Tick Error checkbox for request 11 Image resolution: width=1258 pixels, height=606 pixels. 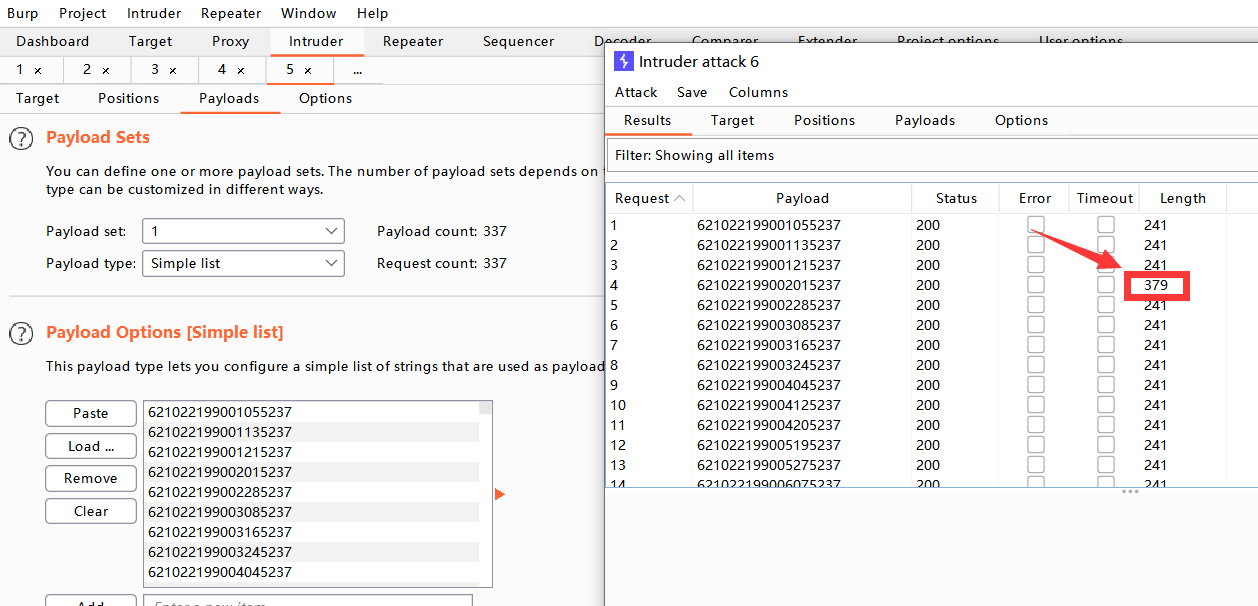click(1035, 425)
